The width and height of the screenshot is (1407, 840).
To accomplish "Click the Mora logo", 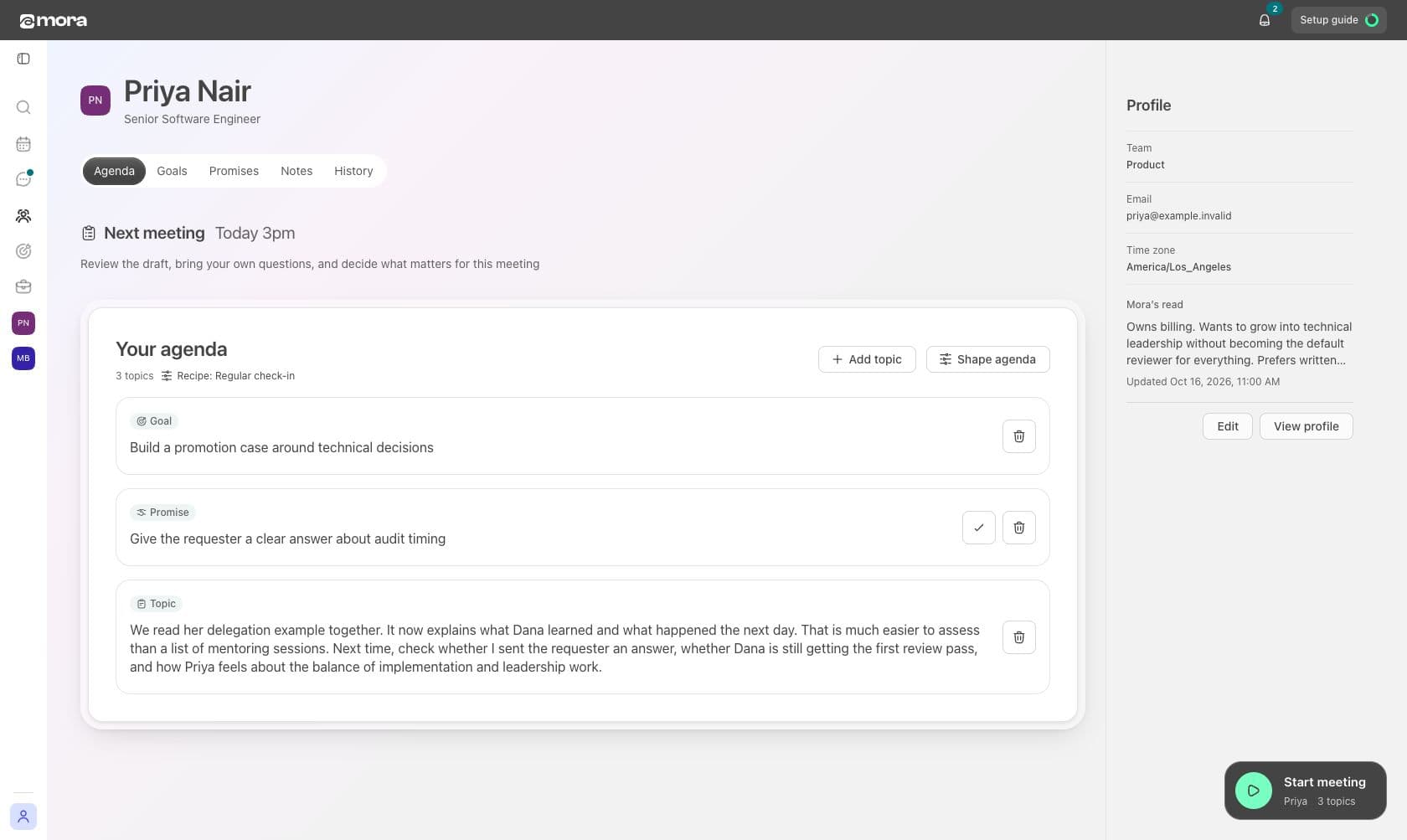I will (x=54, y=20).
